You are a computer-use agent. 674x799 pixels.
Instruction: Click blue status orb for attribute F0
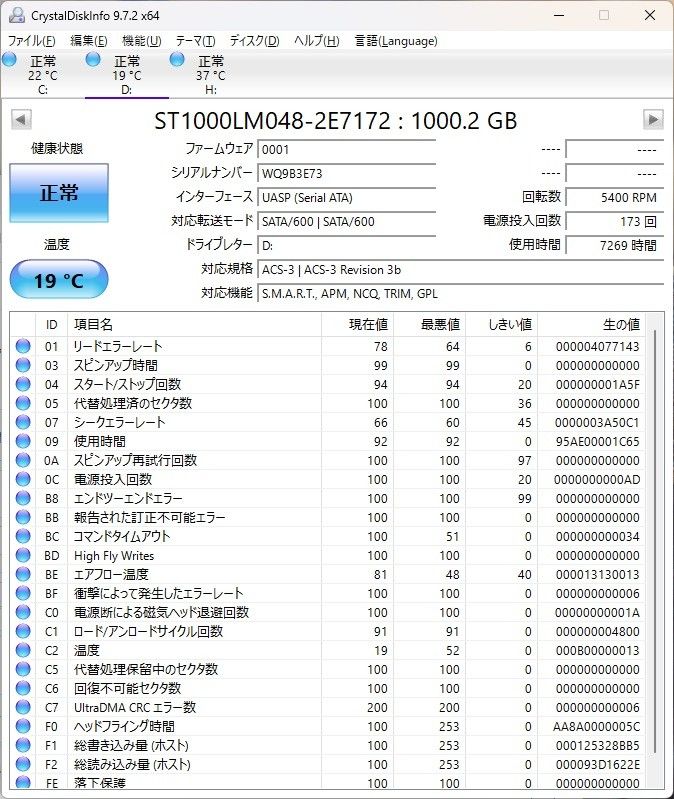(23, 726)
